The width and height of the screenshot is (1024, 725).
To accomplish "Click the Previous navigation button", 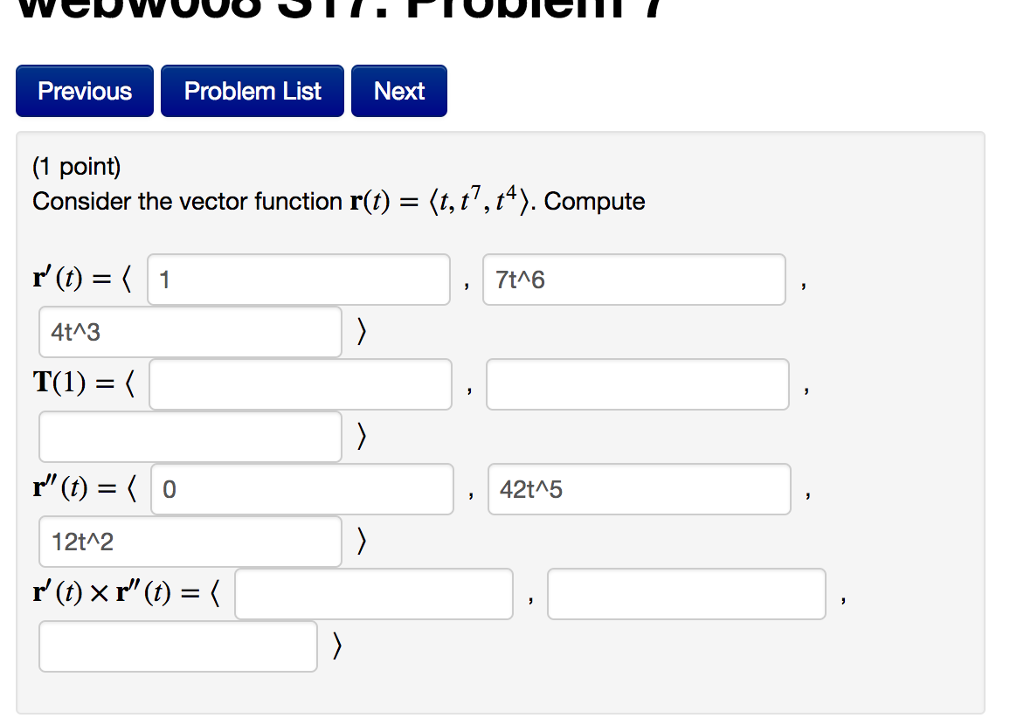I will [84, 90].
